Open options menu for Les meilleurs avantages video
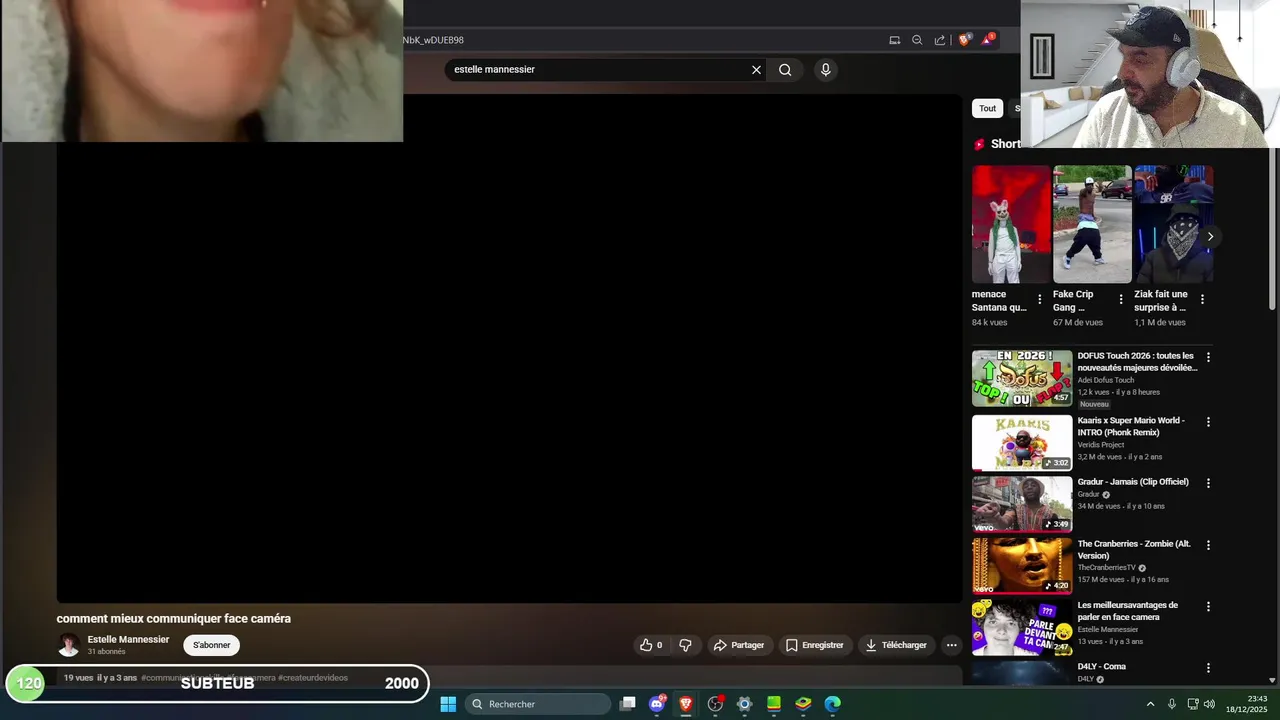This screenshot has height=720, width=1280. tap(1208, 606)
